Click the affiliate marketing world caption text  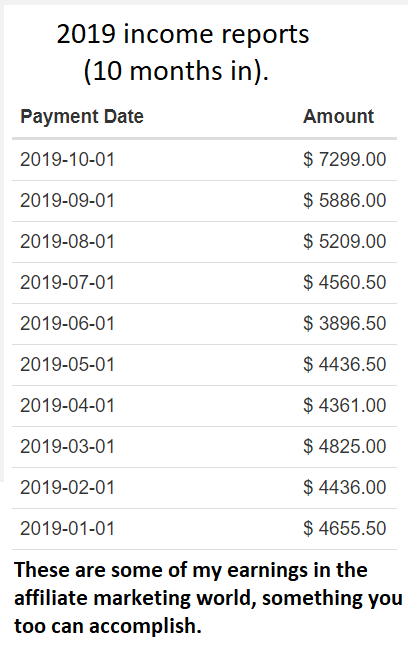click(133, 598)
